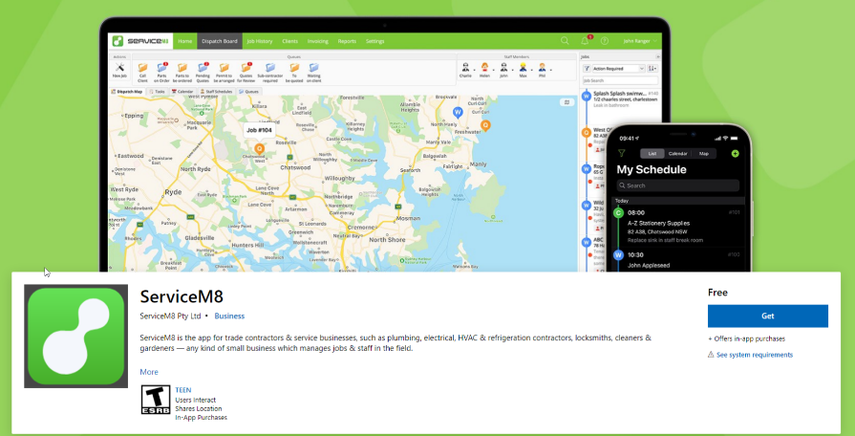Select staff member John avatar
This screenshot has width=855, height=436.
click(504, 69)
